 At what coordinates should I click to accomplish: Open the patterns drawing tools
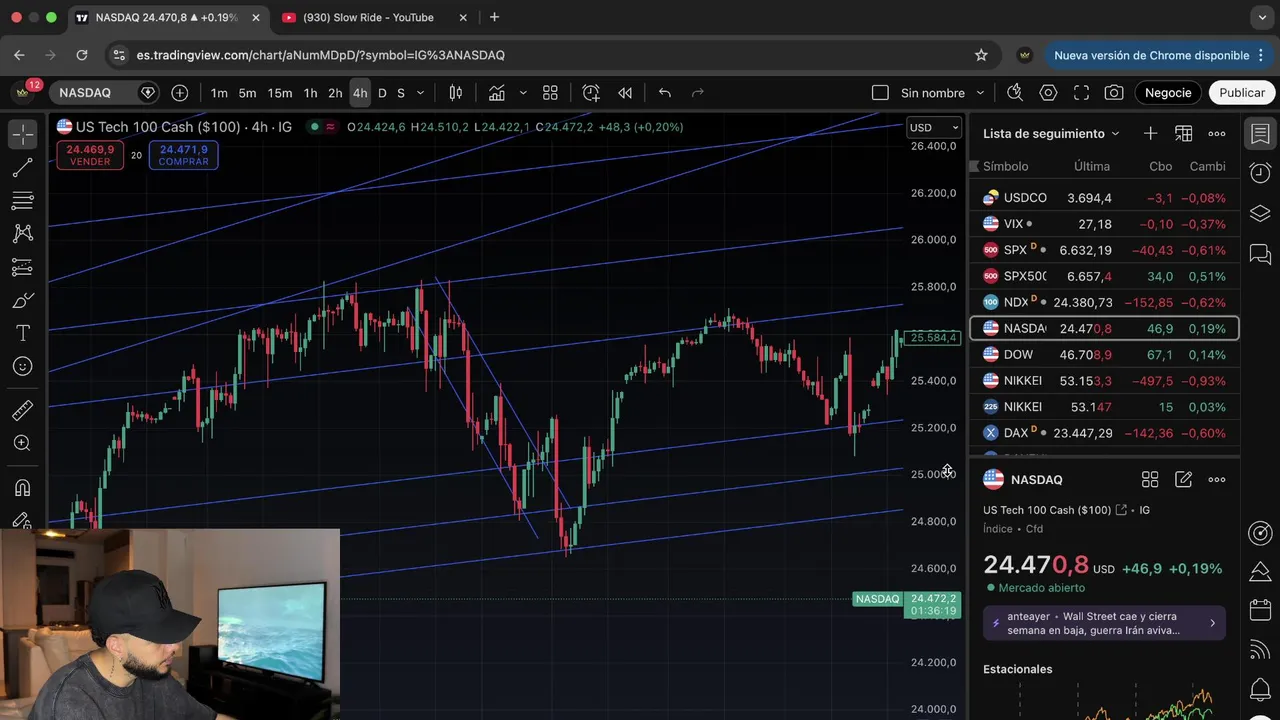(22, 234)
